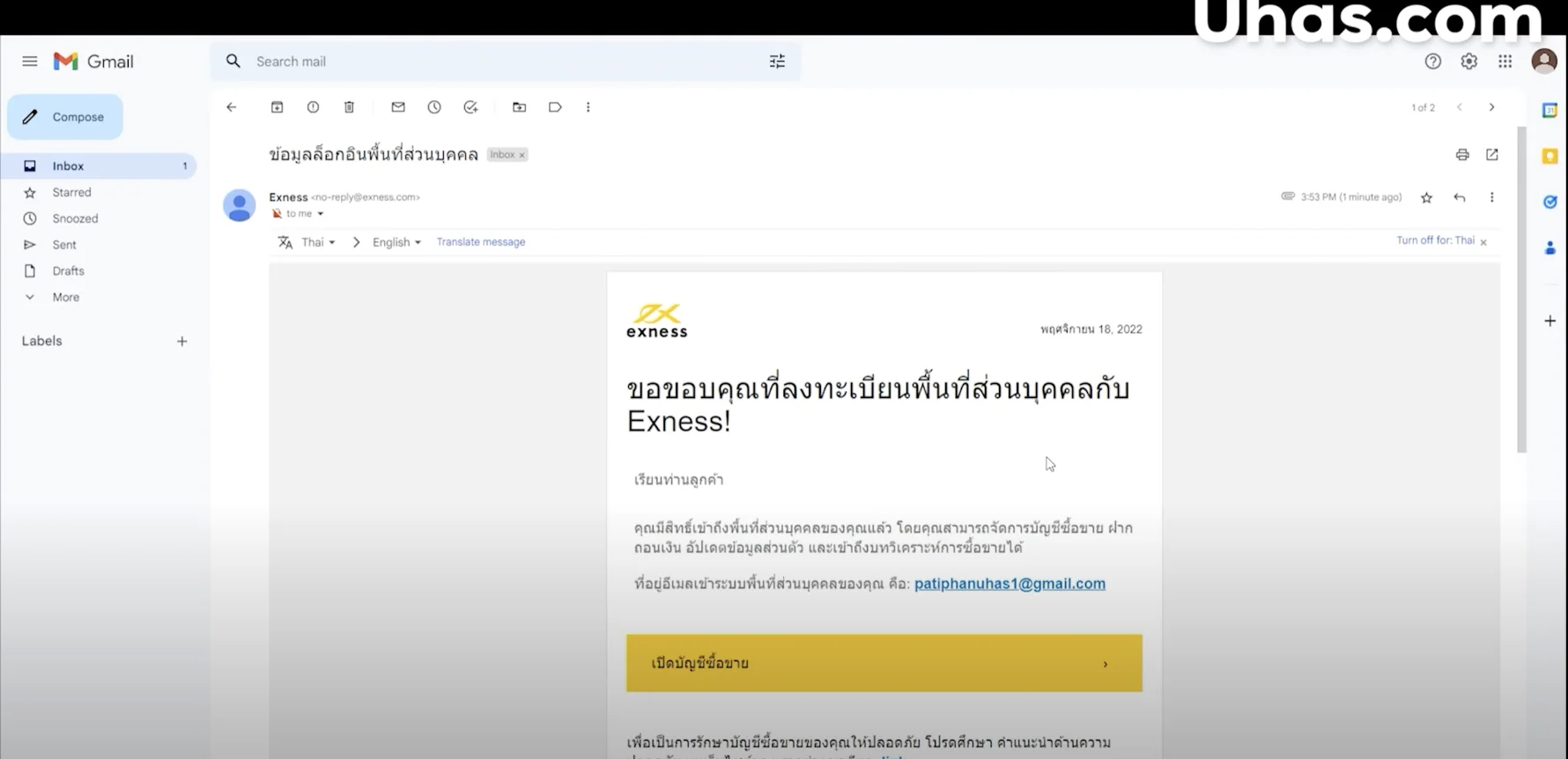Archive this email

coord(277,107)
